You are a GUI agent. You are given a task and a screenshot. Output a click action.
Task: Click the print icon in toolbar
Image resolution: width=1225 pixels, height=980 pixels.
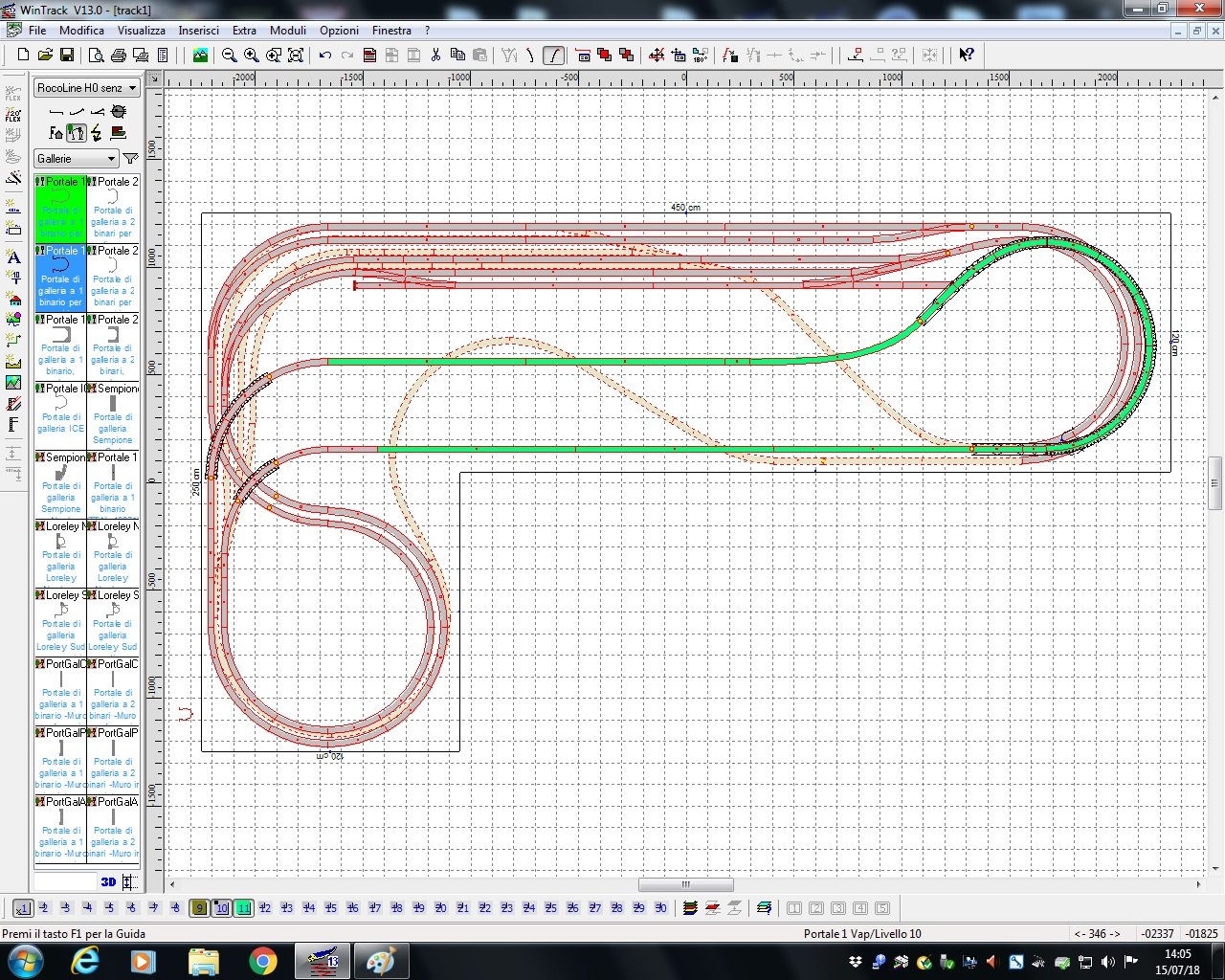tap(118, 56)
